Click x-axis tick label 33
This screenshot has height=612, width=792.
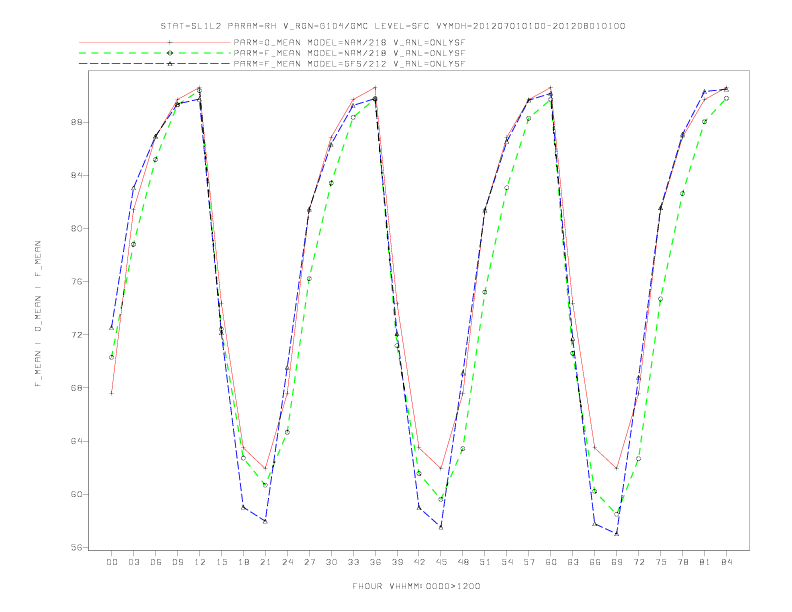[x=353, y=562]
